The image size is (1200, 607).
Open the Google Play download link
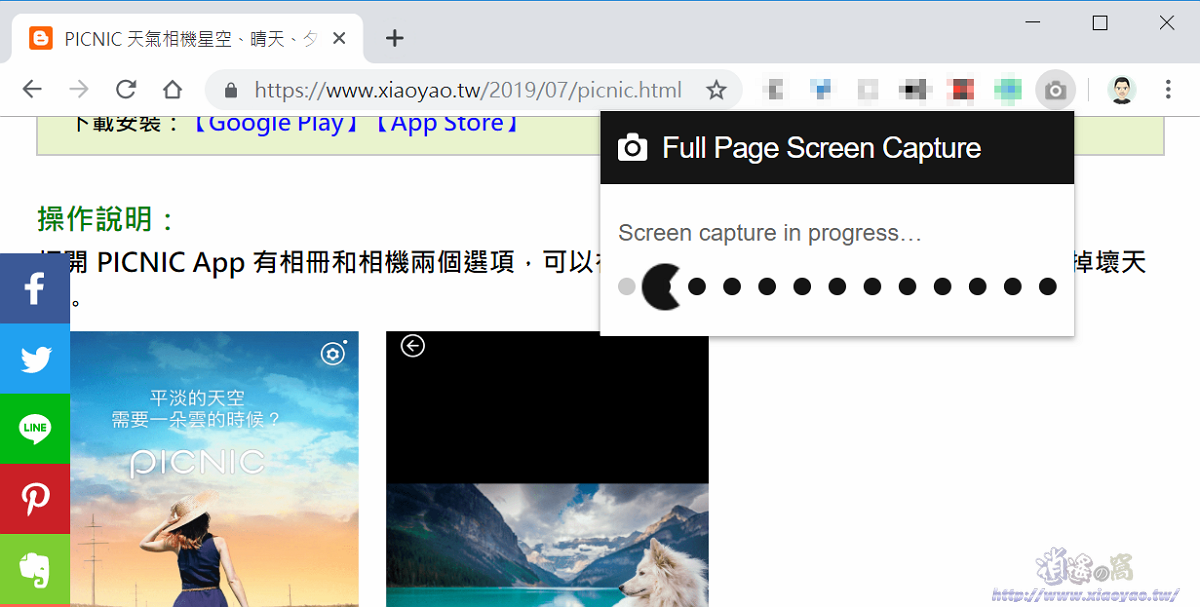tap(274, 123)
